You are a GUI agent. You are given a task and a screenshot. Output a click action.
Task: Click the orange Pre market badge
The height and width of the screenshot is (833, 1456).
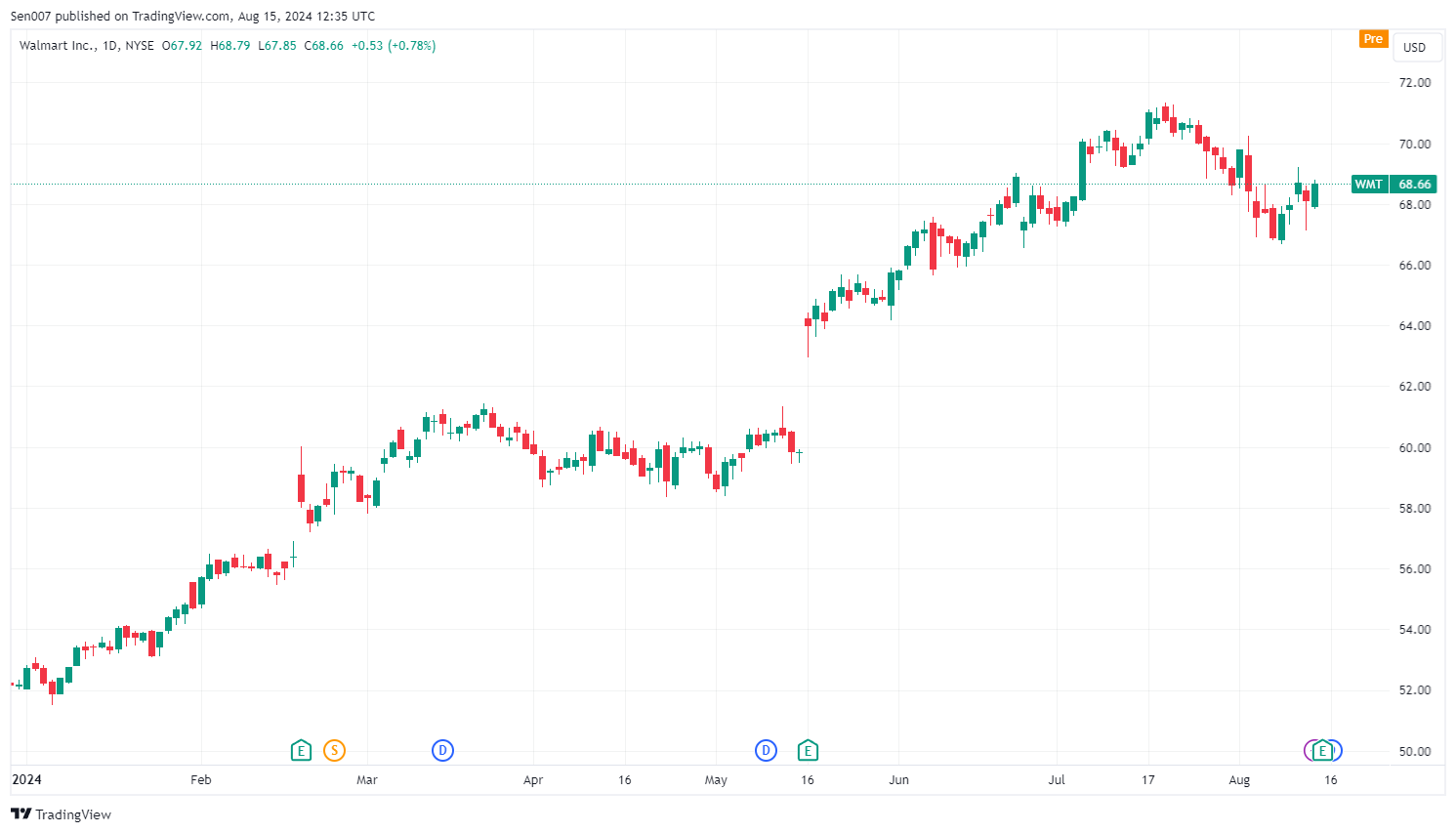(x=1373, y=39)
